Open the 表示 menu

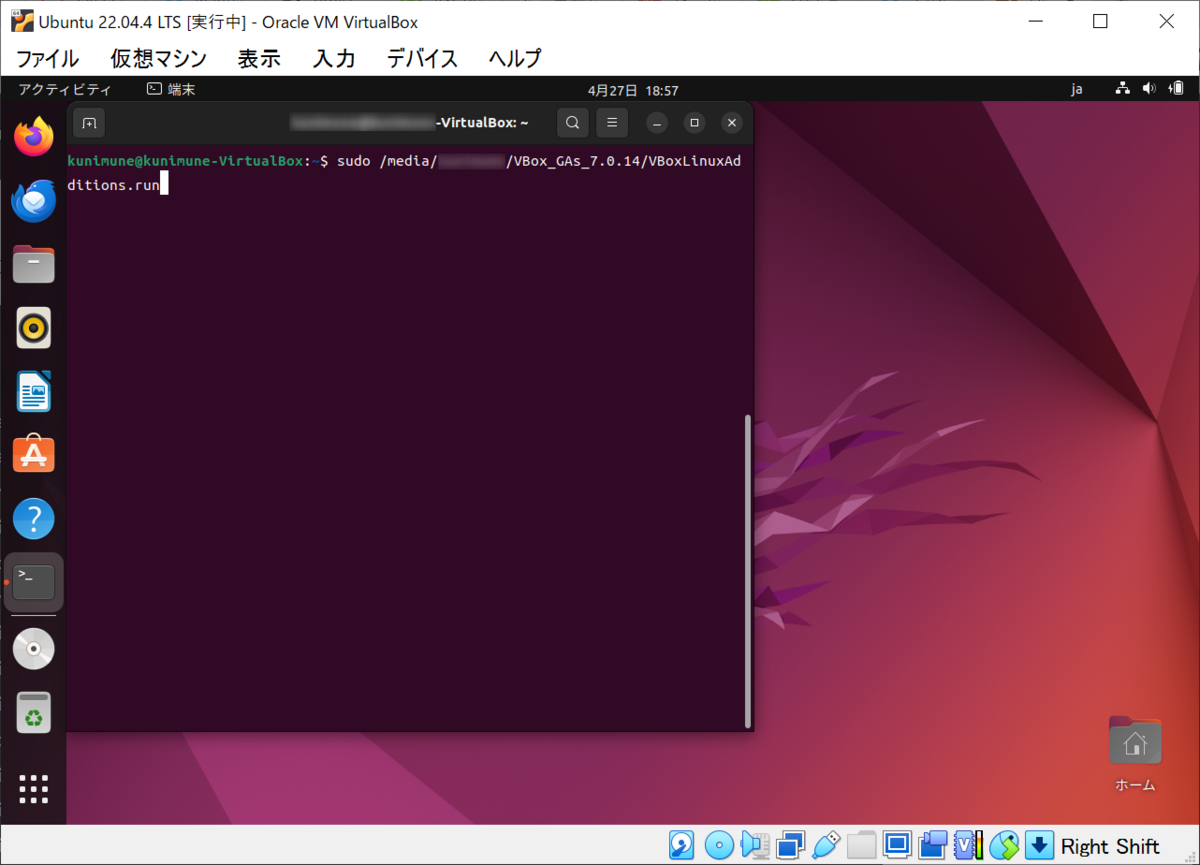click(259, 58)
